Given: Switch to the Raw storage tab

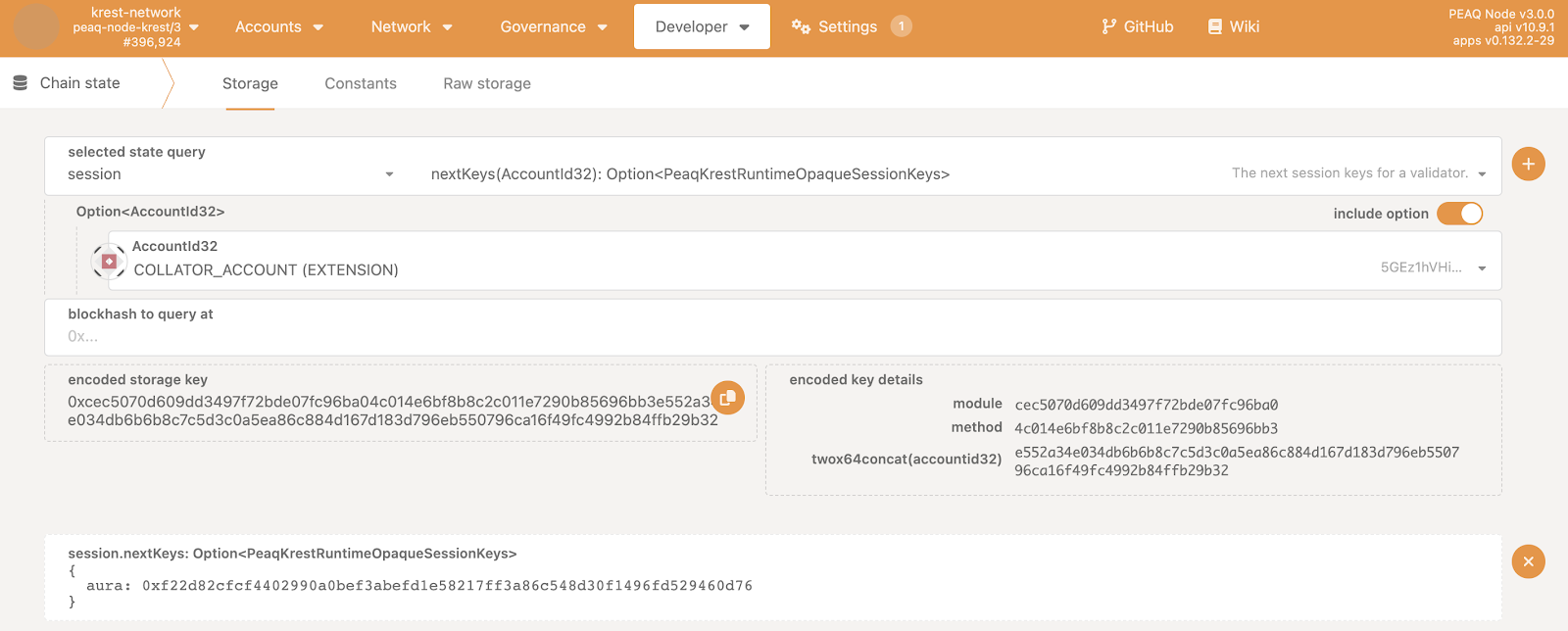Looking at the screenshot, I should [x=487, y=83].
